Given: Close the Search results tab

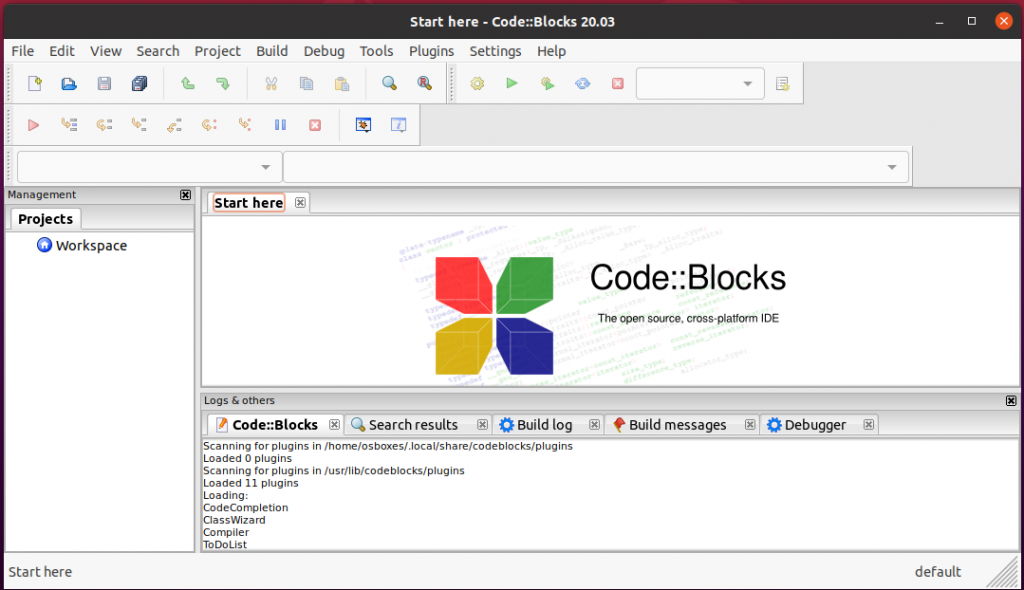Looking at the screenshot, I should 483,425.
